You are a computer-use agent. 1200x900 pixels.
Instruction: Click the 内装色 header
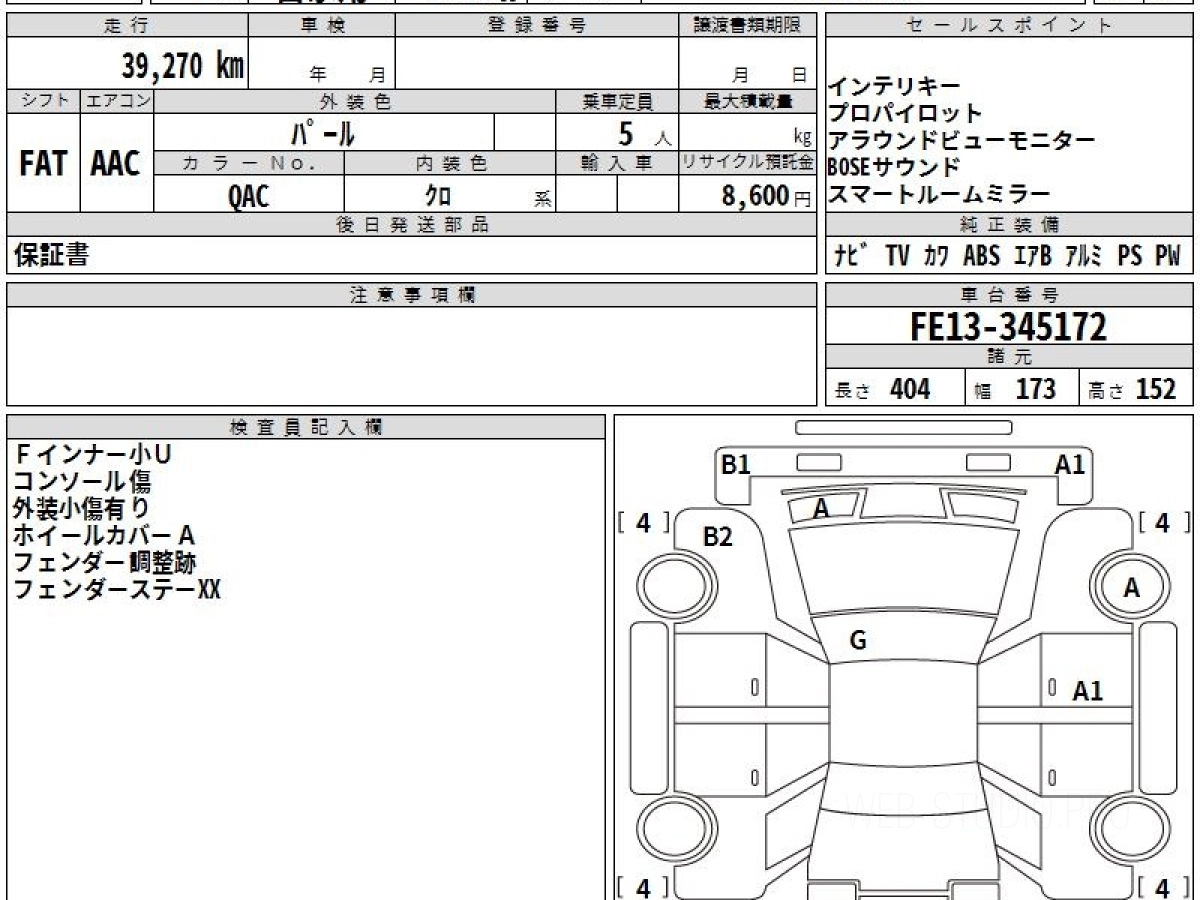(450, 163)
